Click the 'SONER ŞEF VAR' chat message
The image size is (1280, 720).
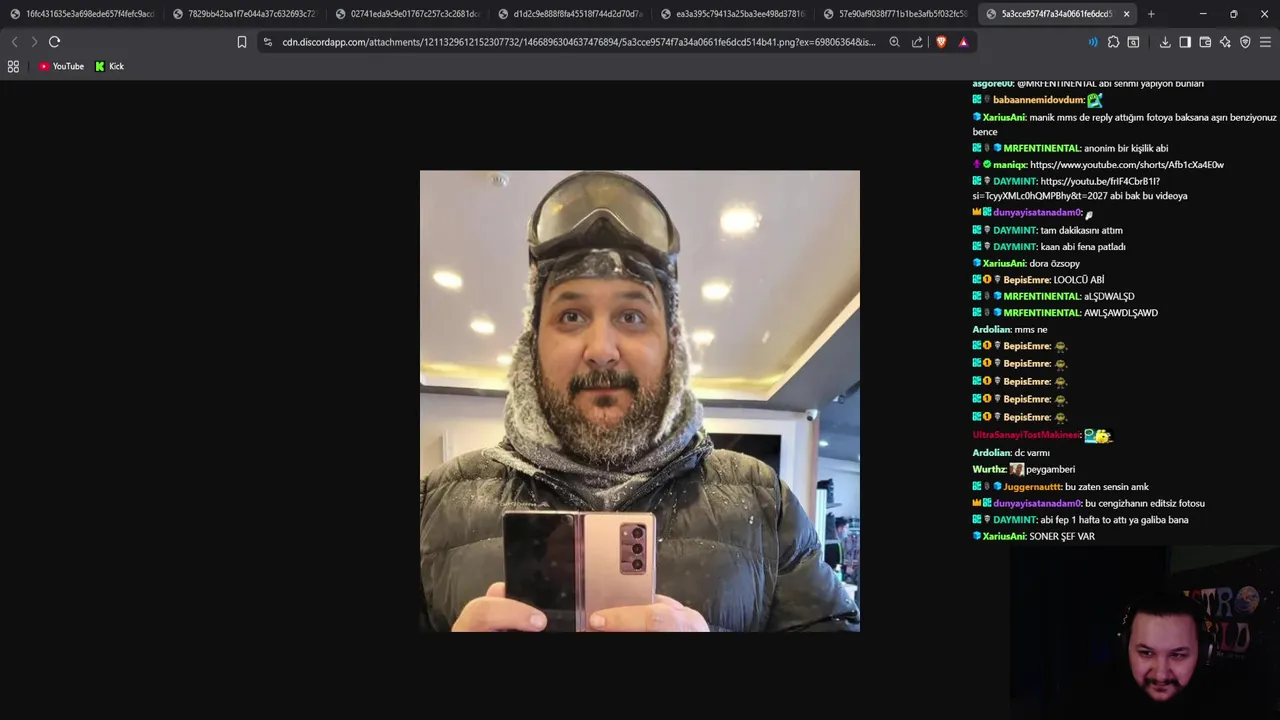(x=1062, y=536)
